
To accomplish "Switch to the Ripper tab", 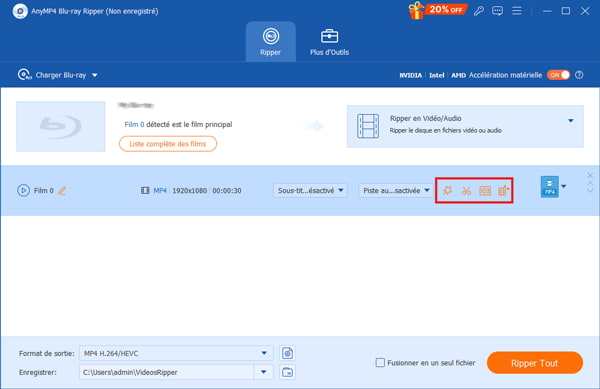I will coord(271,42).
